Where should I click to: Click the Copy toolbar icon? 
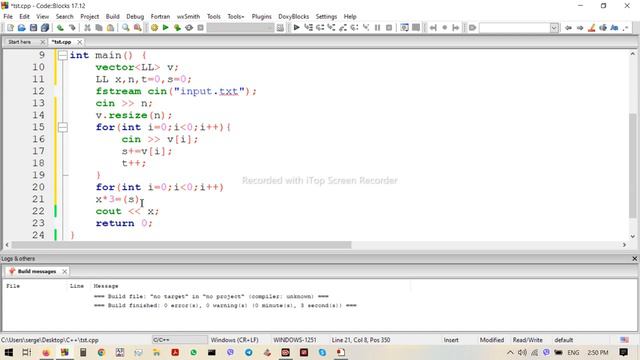point(99,28)
